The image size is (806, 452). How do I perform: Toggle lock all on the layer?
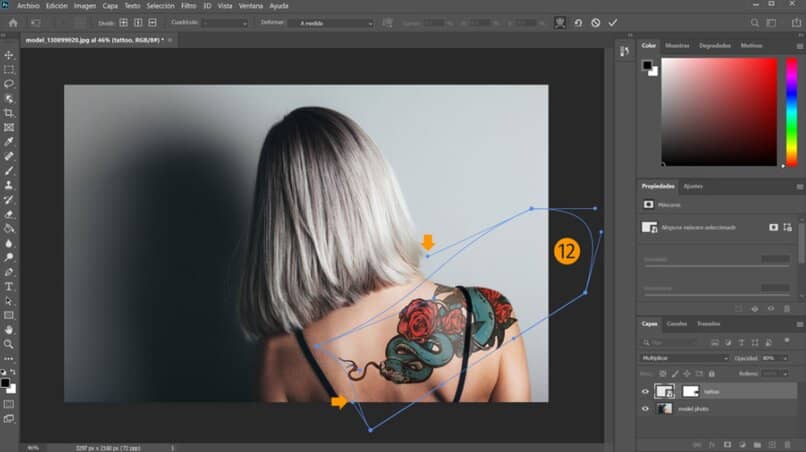[x=711, y=374]
